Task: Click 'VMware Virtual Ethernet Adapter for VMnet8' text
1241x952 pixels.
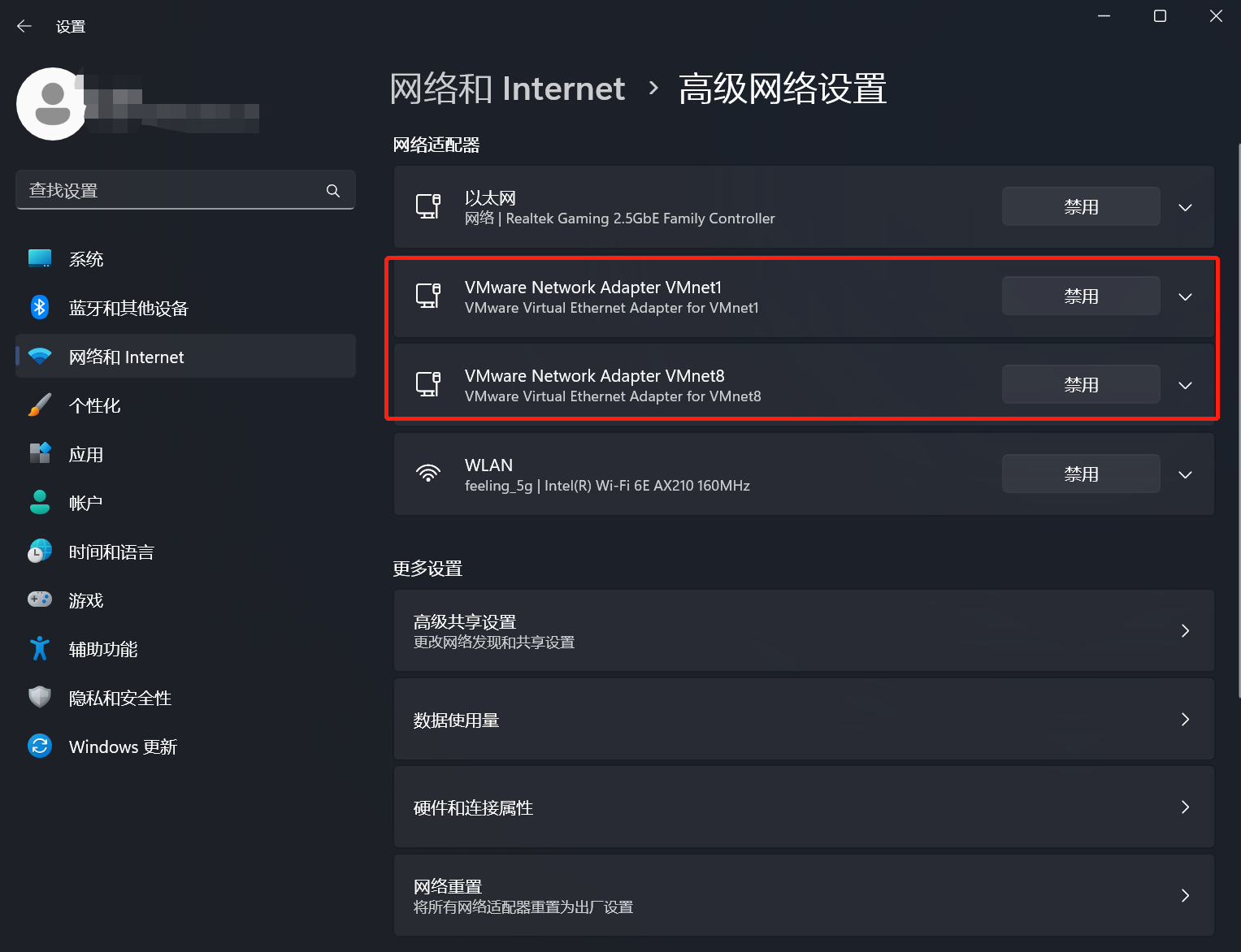Action: tap(613, 396)
